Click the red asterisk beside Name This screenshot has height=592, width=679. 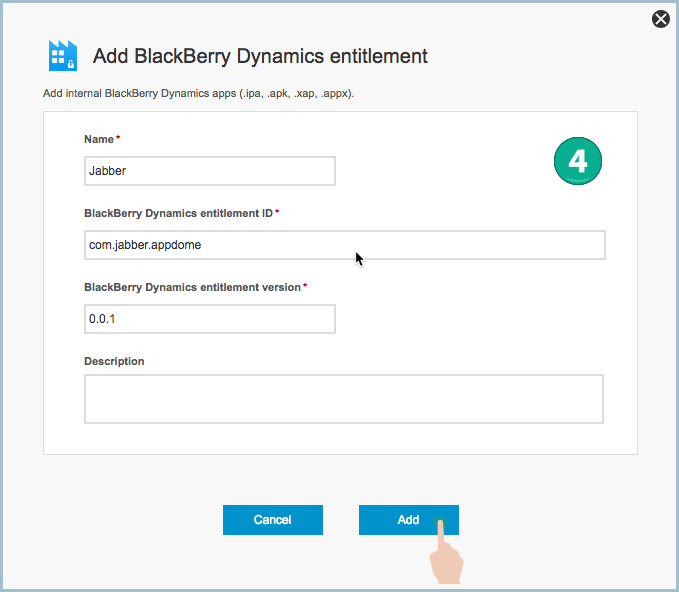[x=118, y=137]
